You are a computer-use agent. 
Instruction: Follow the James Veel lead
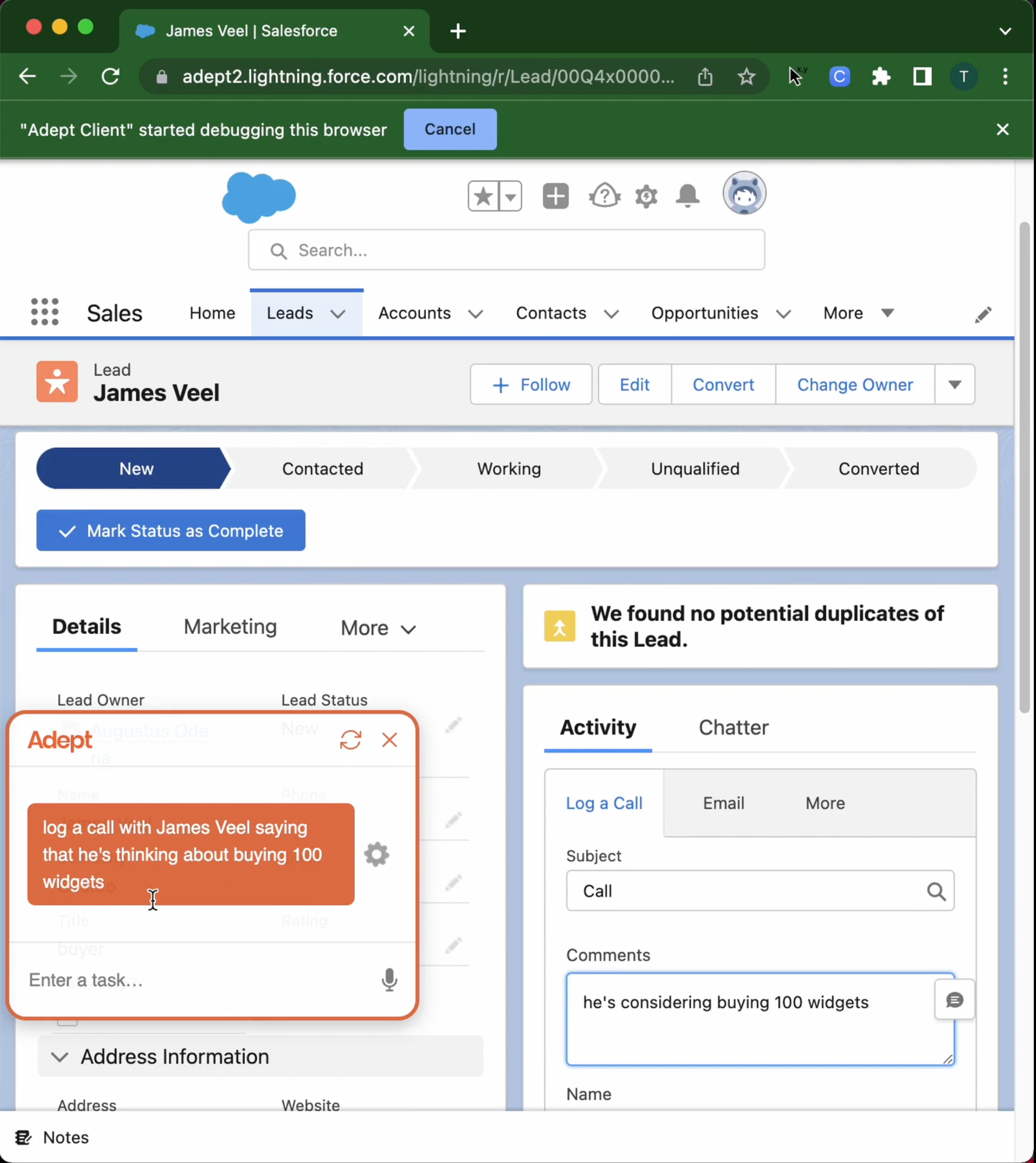[530, 385]
